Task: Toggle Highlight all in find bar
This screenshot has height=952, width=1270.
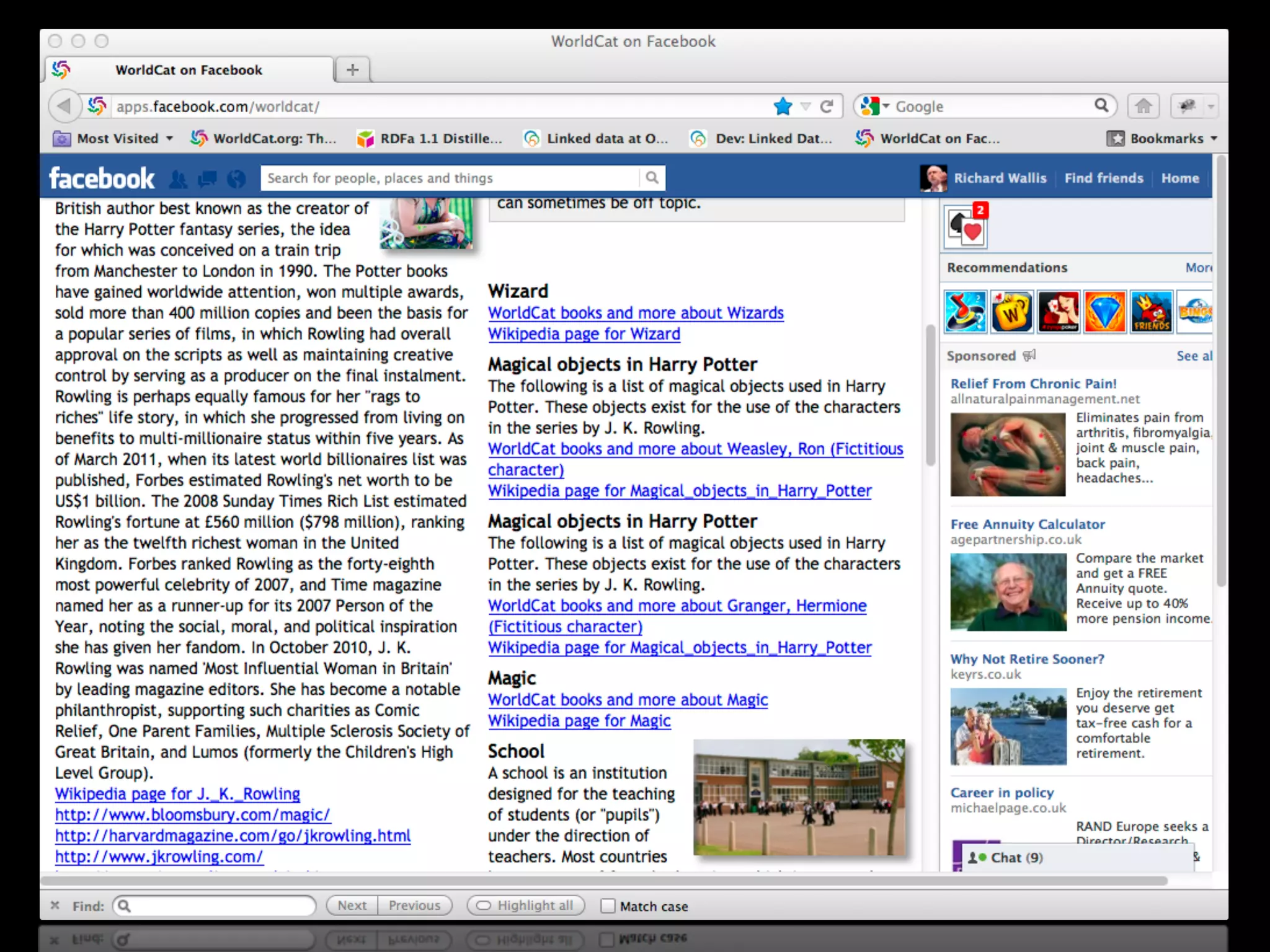Action: point(525,906)
